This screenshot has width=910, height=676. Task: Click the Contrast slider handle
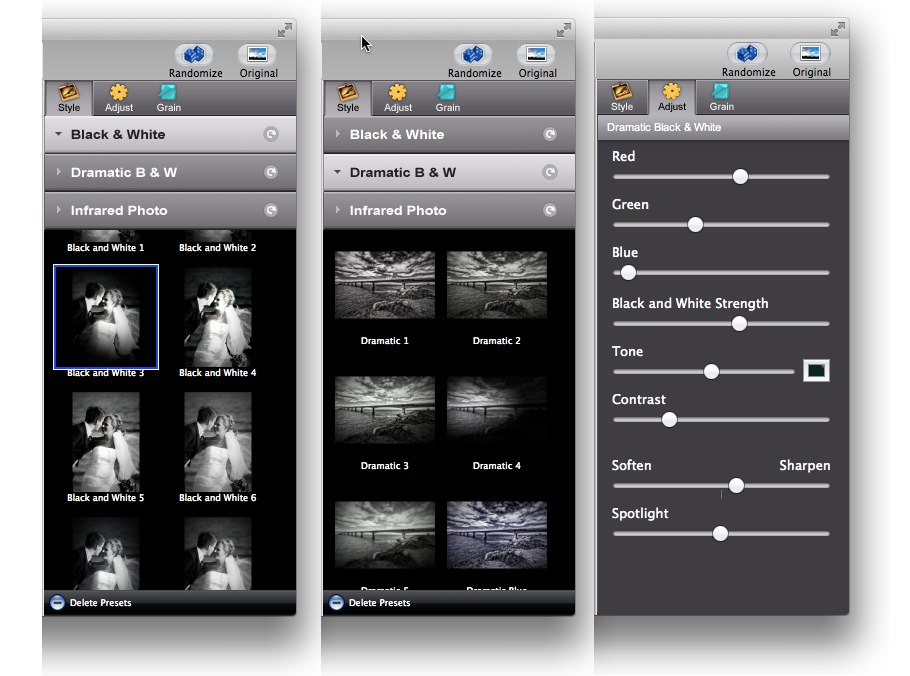[x=669, y=420]
